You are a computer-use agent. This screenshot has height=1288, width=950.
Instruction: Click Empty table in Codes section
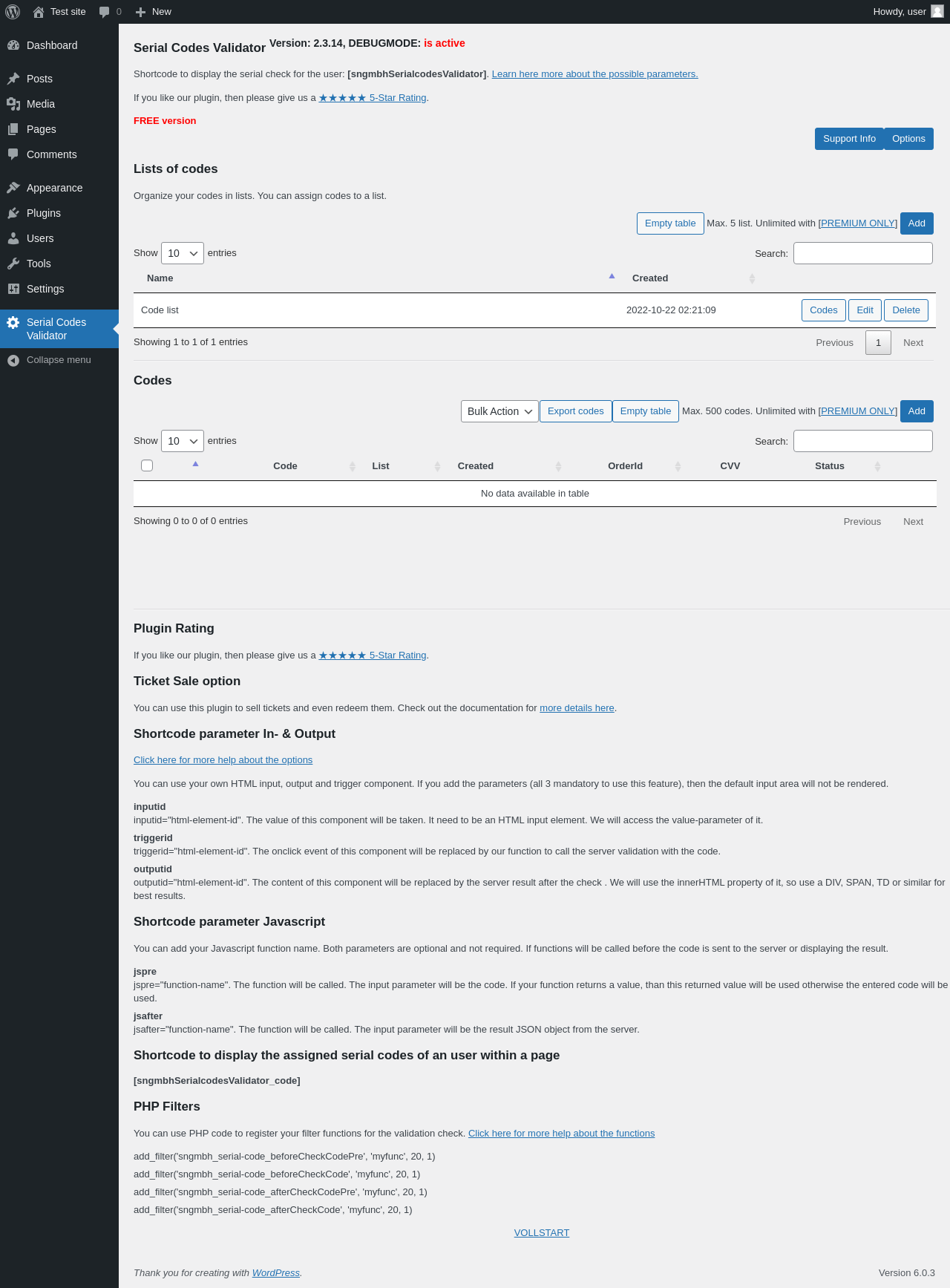coord(646,411)
